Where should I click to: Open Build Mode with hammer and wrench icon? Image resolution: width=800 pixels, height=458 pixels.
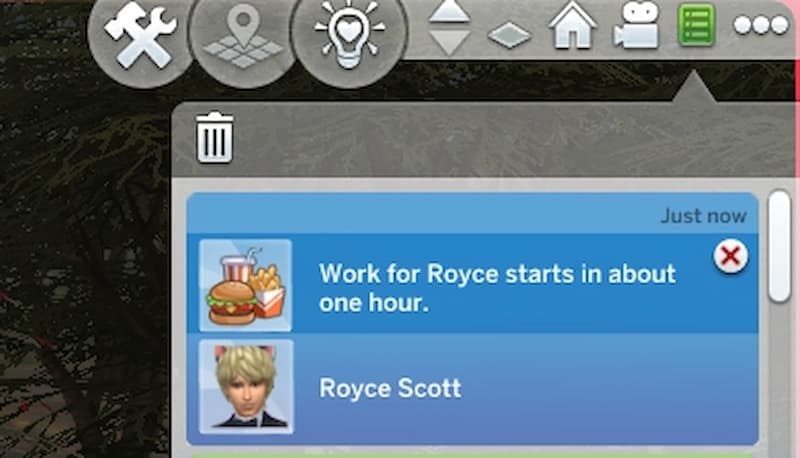[x=140, y=37]
